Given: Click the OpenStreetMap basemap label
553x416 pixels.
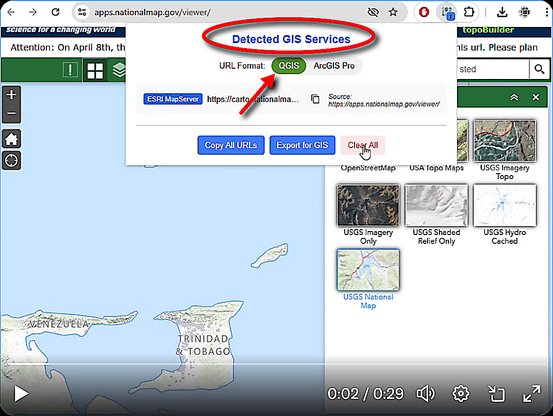Looking at the screenshot, I should (368, 168).
